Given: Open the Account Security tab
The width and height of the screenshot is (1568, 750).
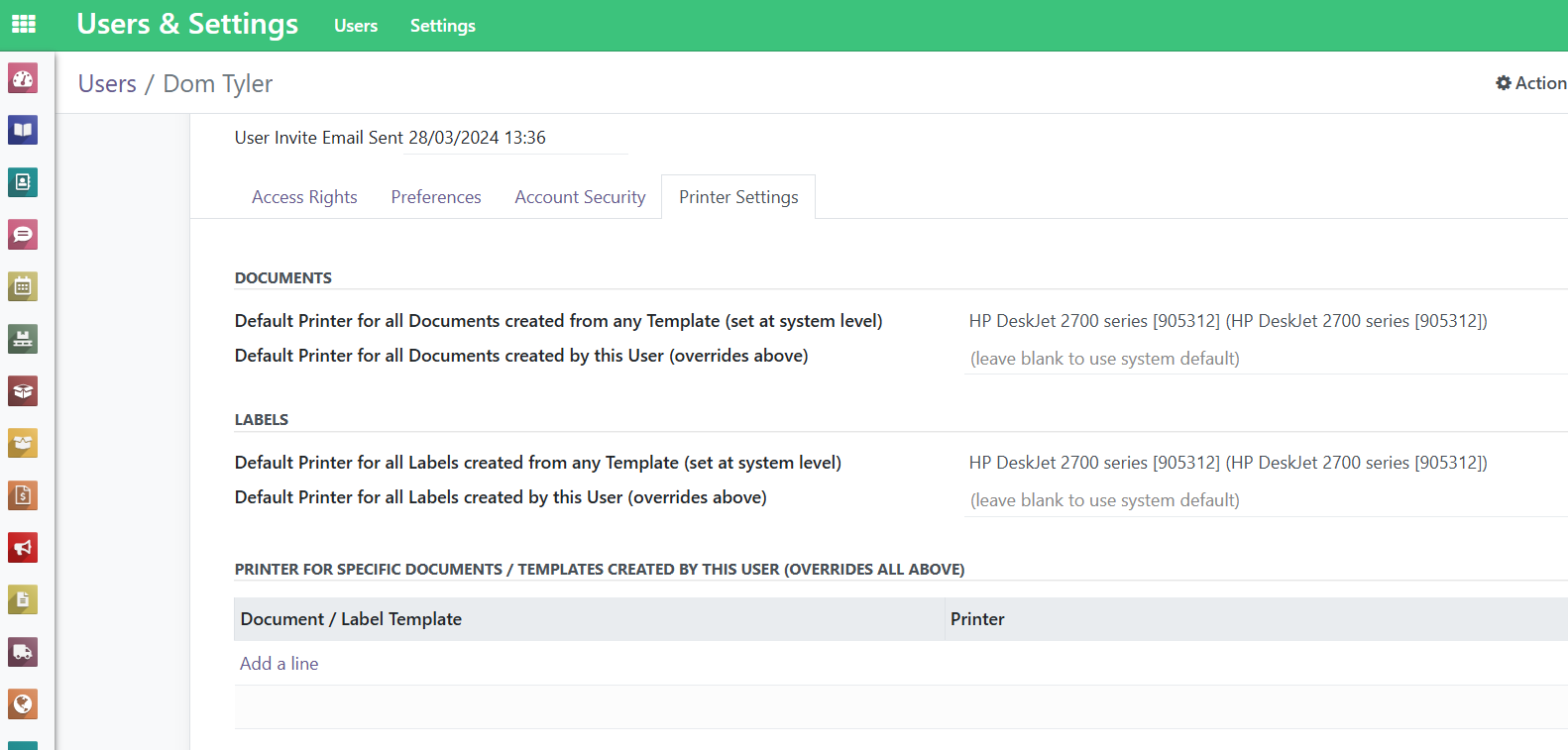Looking at the screenshot, I should pyautogui.click(x=580, y=197).
